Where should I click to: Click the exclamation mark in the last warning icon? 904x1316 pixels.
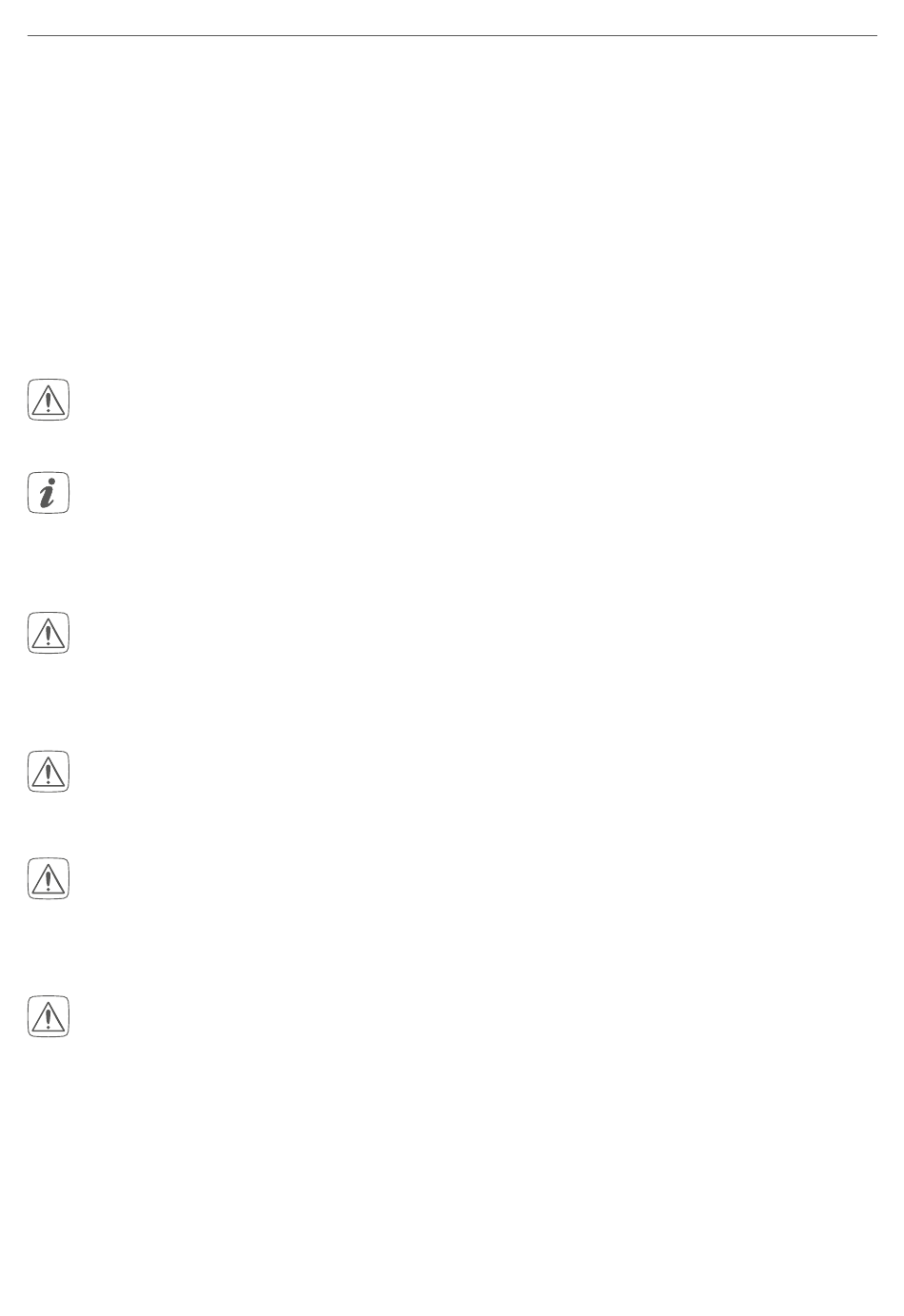pos(48,1019)
